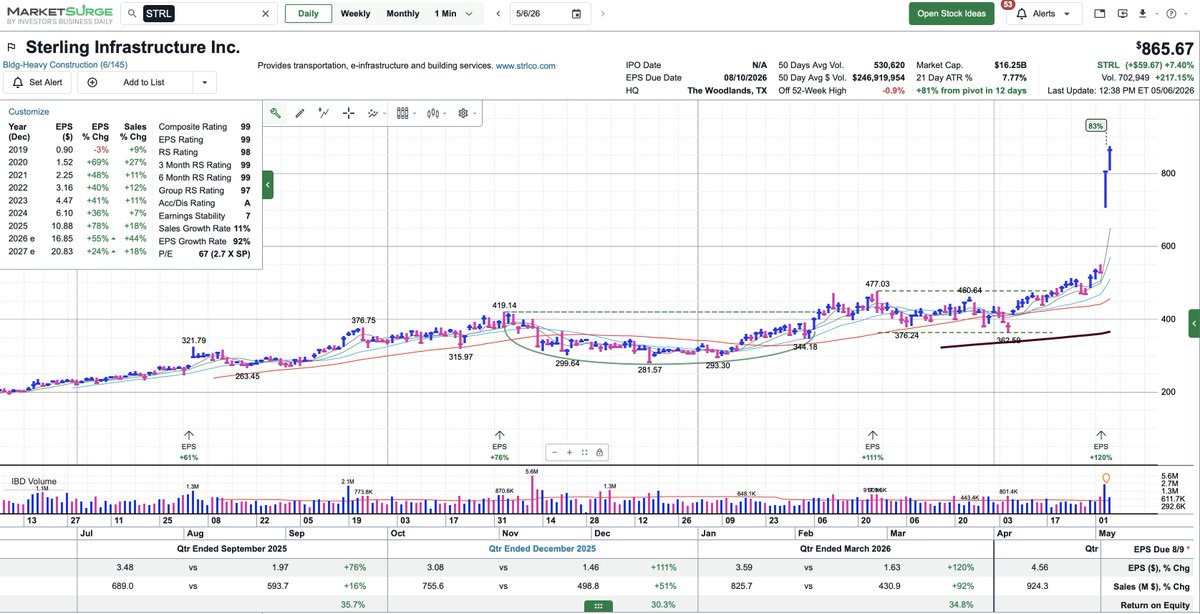The image size is (1200, 614).
Task: Click the $865.67 price
Action: point(1165,48)
